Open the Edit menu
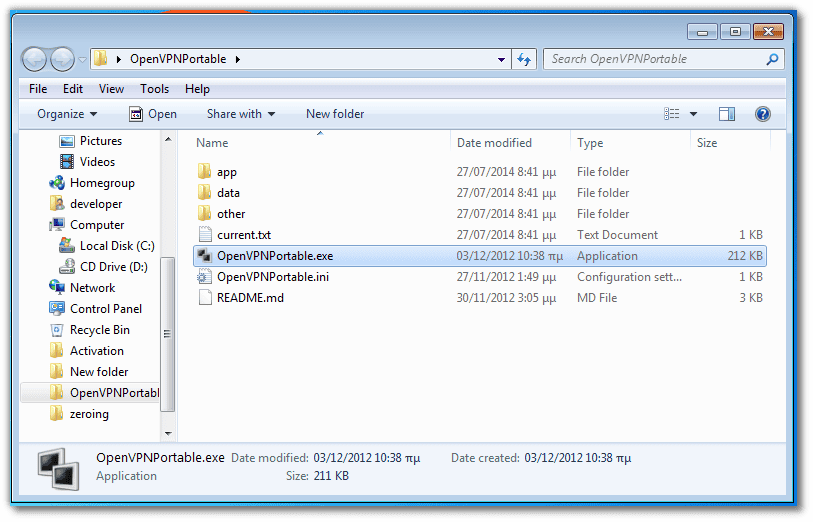813x522 pixels. pos(73,89)
